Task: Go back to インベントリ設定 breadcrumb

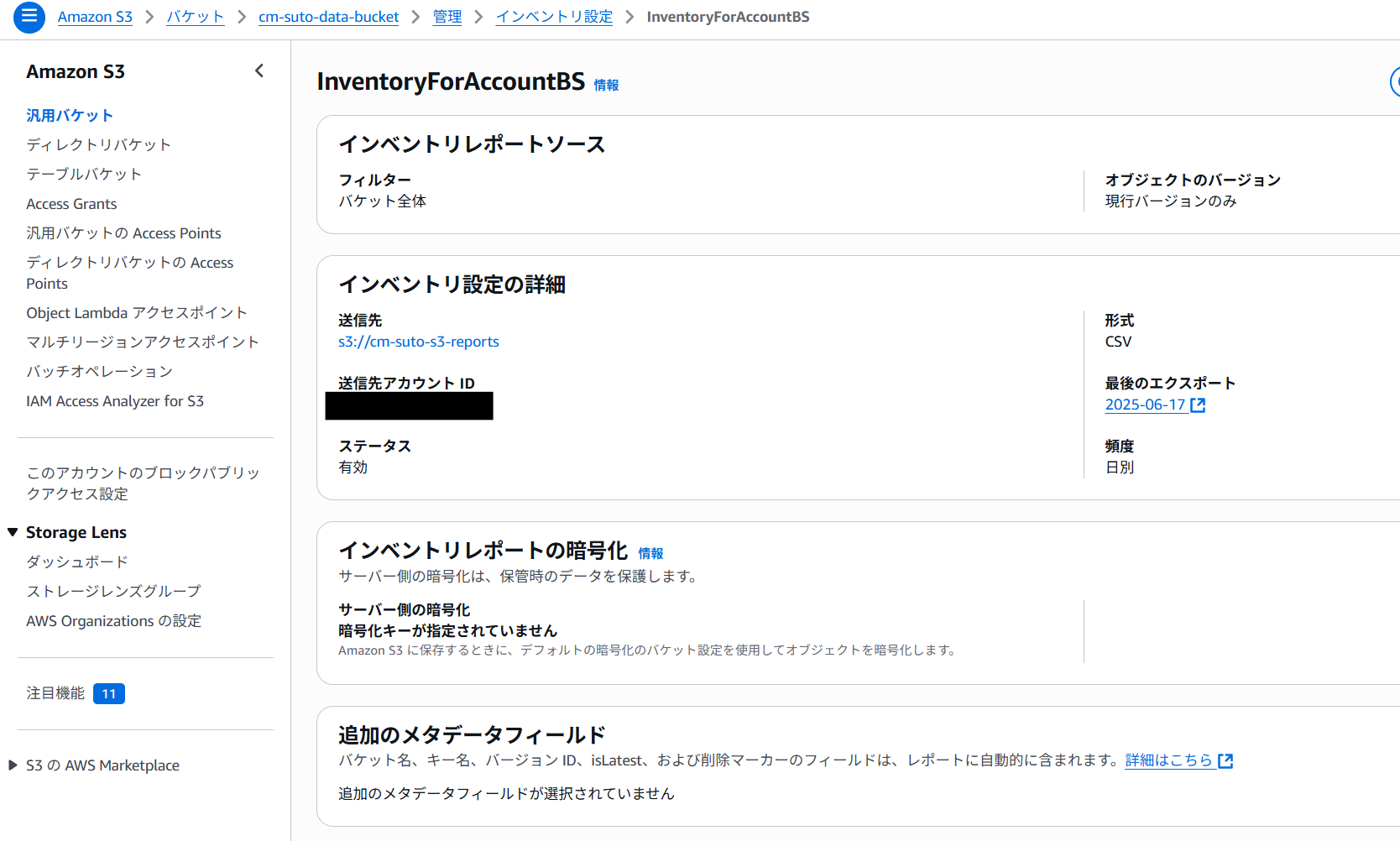Action: pos(554,17)
